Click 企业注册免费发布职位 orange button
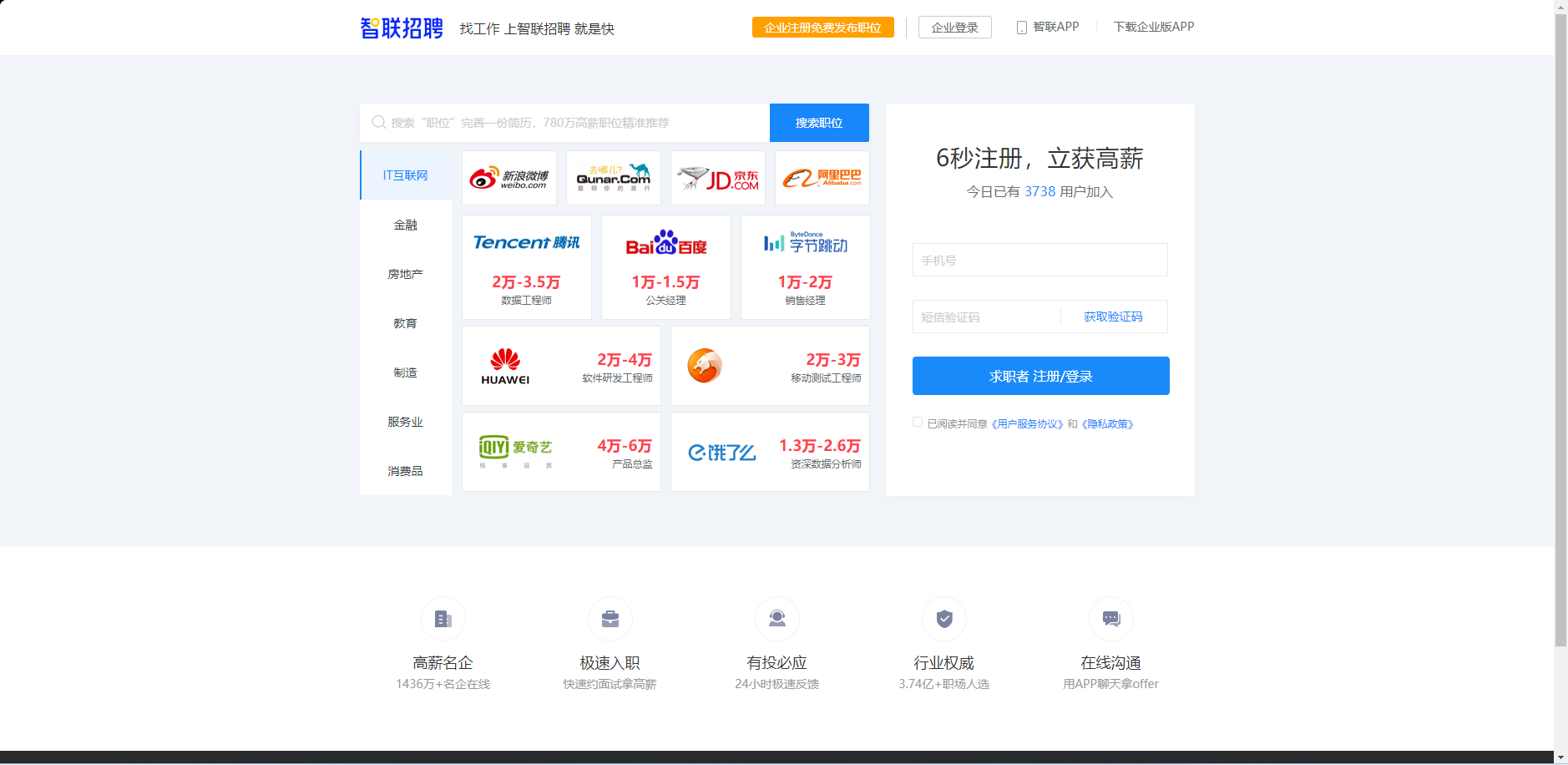Image resolution: width=1568 pixels, height=765 pixels. point(823,28)
